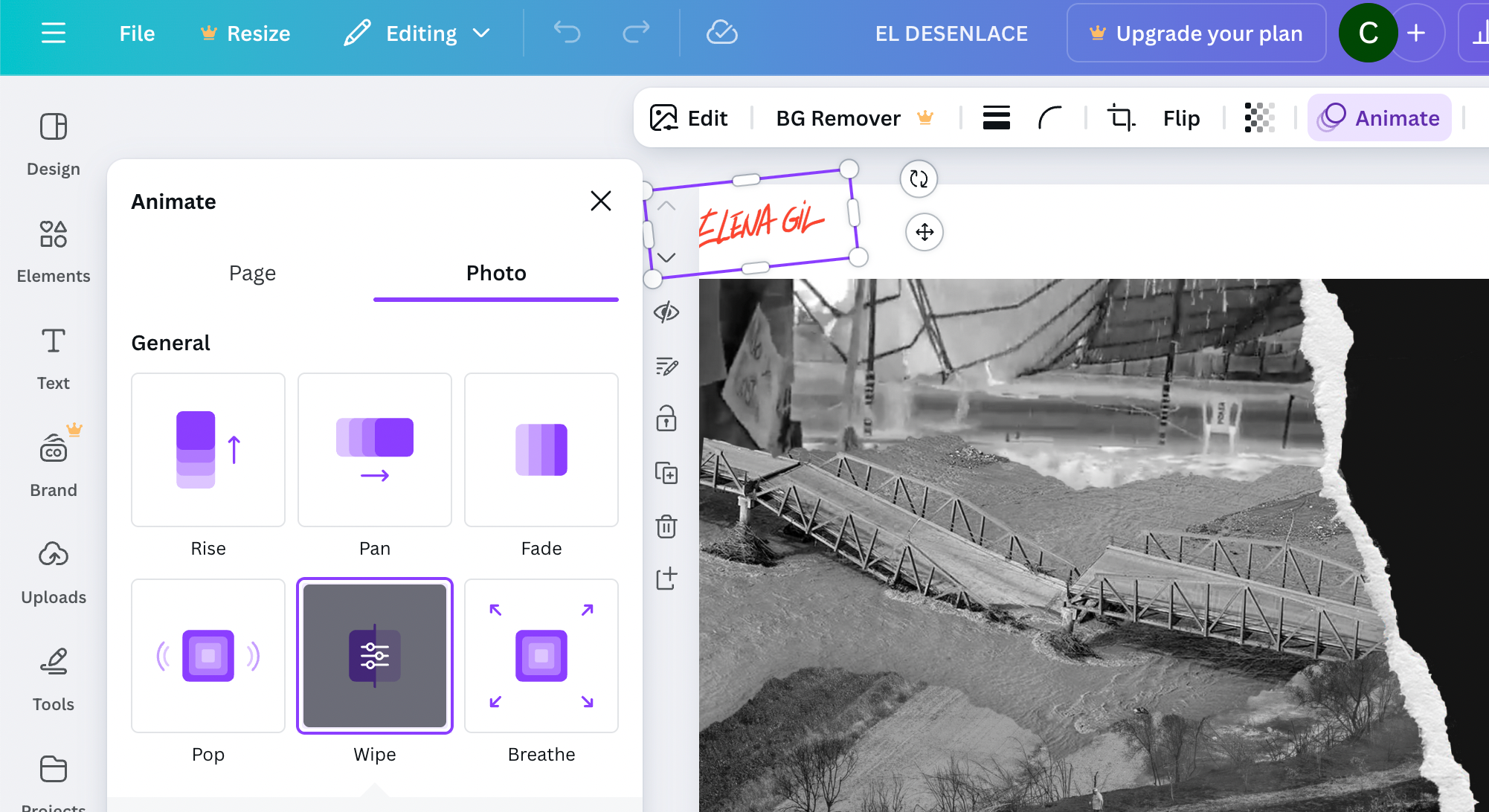Expand the Editing mode dropdown
The image size is (1489, 812).
pos(417,33)
